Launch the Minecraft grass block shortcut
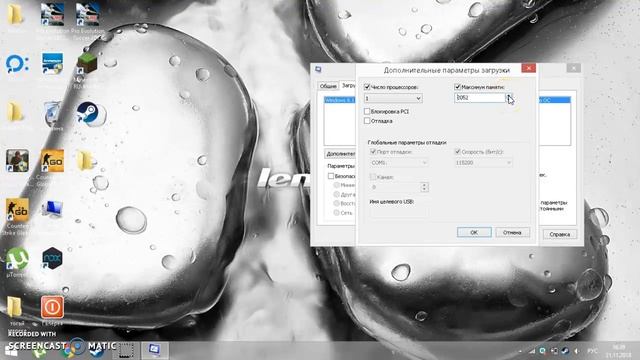Image resolution: width=640 pixels, height=360 pixels. (87, 64)
